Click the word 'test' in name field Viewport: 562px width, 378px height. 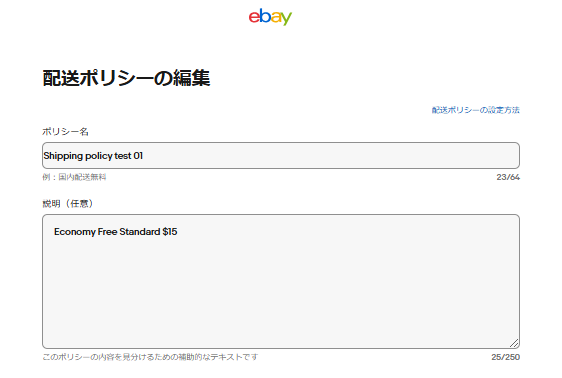123,156
